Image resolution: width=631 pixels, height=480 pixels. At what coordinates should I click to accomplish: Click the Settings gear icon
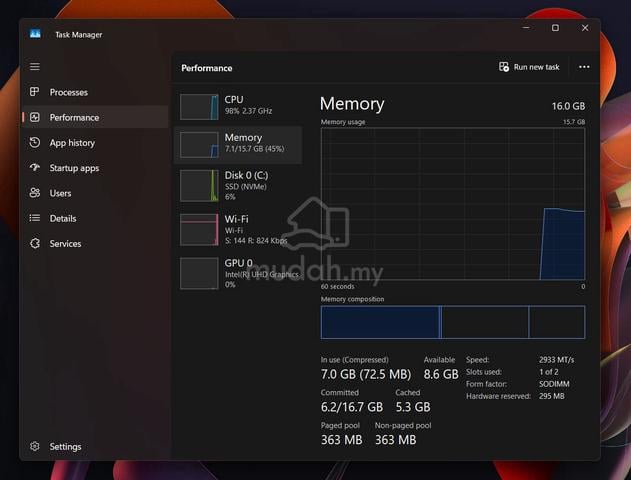35,446
